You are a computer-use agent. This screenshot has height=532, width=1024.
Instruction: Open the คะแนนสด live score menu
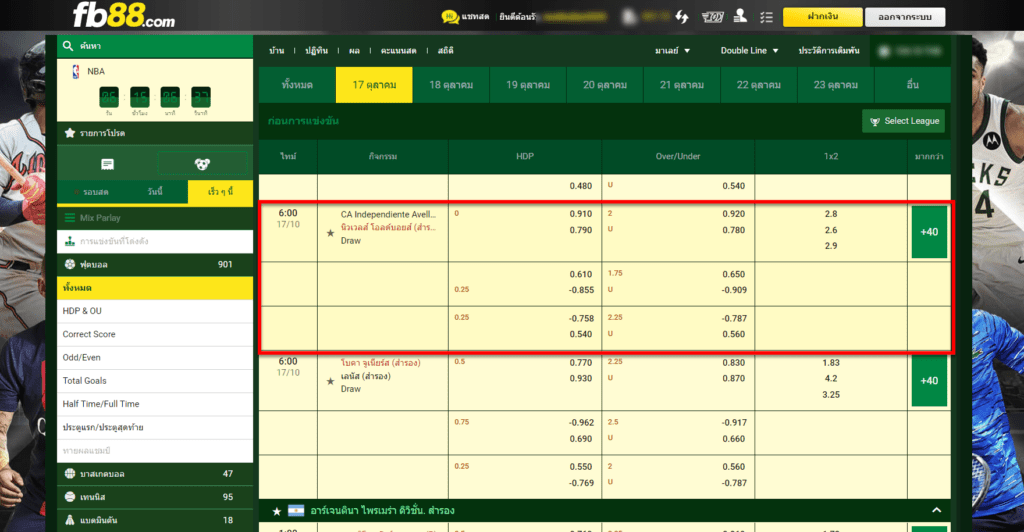(398, 50)
